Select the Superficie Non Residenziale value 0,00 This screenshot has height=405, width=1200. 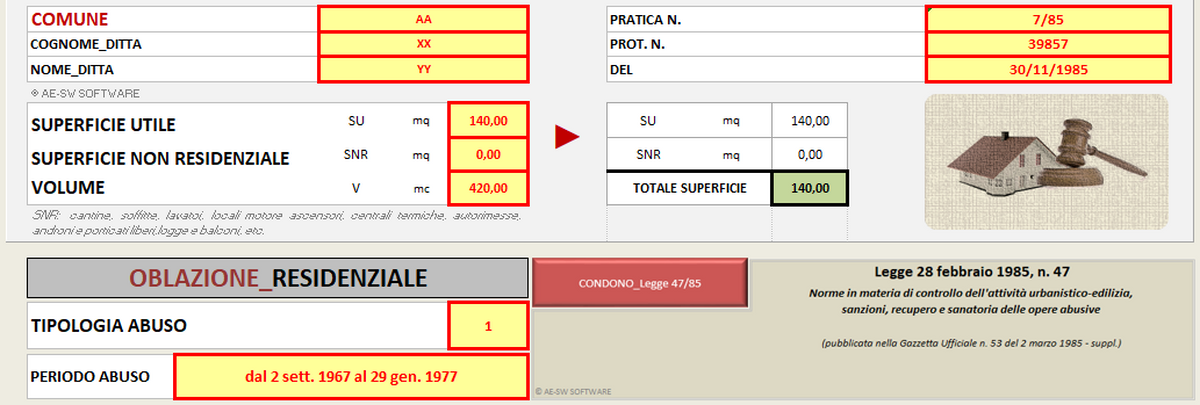(487, 155)
